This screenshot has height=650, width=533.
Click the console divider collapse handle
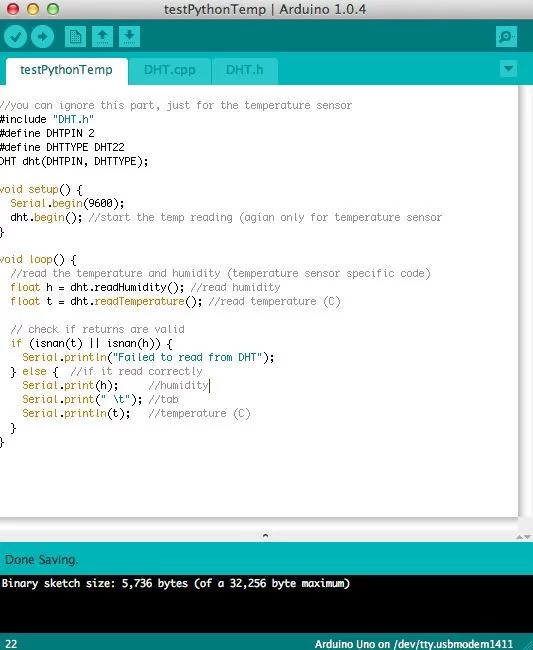pyautogui.click(x=265, y=536)
